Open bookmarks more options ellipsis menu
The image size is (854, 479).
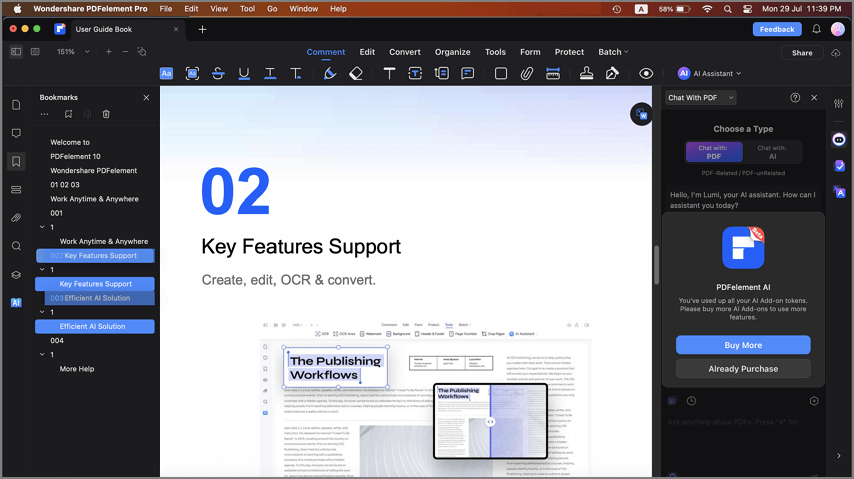pyautogui.click(x=45, y=114)
